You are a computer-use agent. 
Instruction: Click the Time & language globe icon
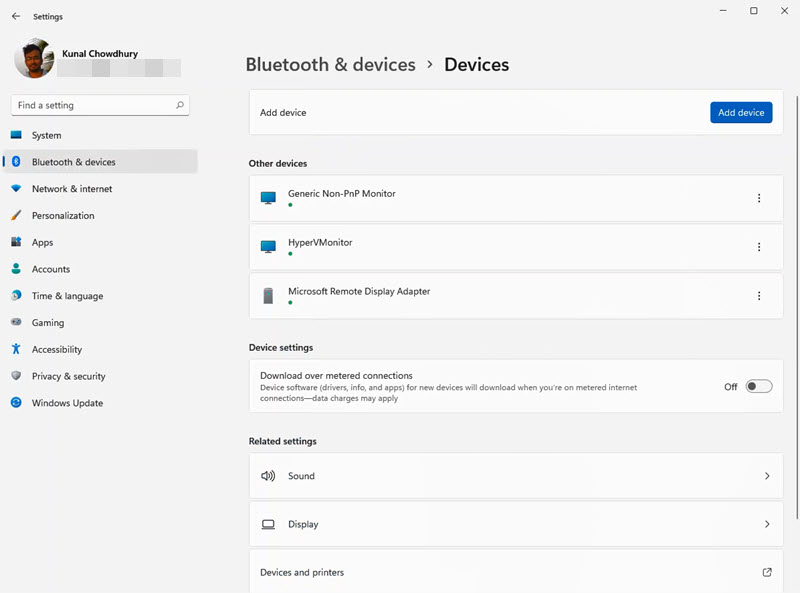tap(16, 295)
